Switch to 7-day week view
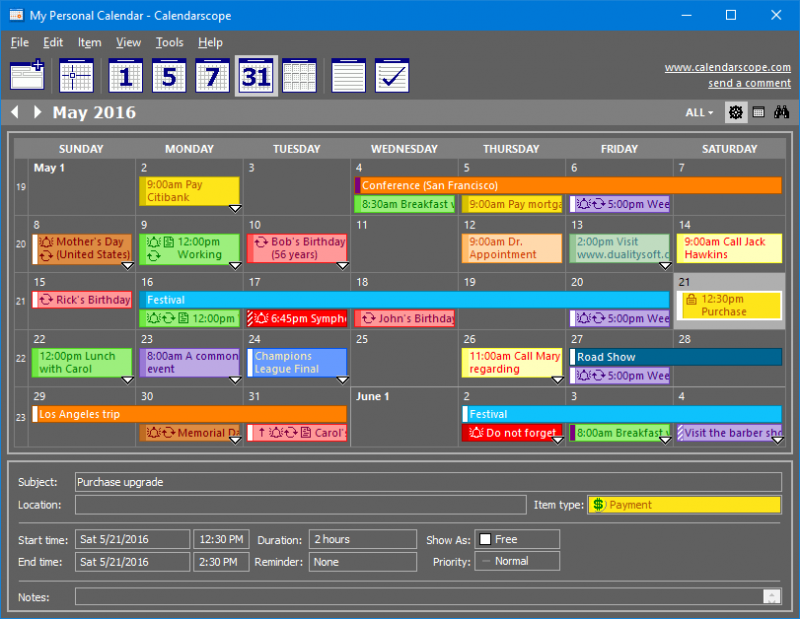 (212, 76)
